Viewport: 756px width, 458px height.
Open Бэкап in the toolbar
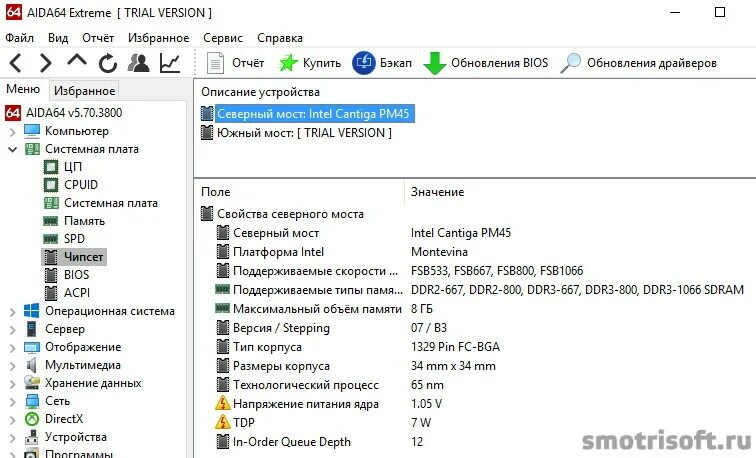tap(382, 63)
